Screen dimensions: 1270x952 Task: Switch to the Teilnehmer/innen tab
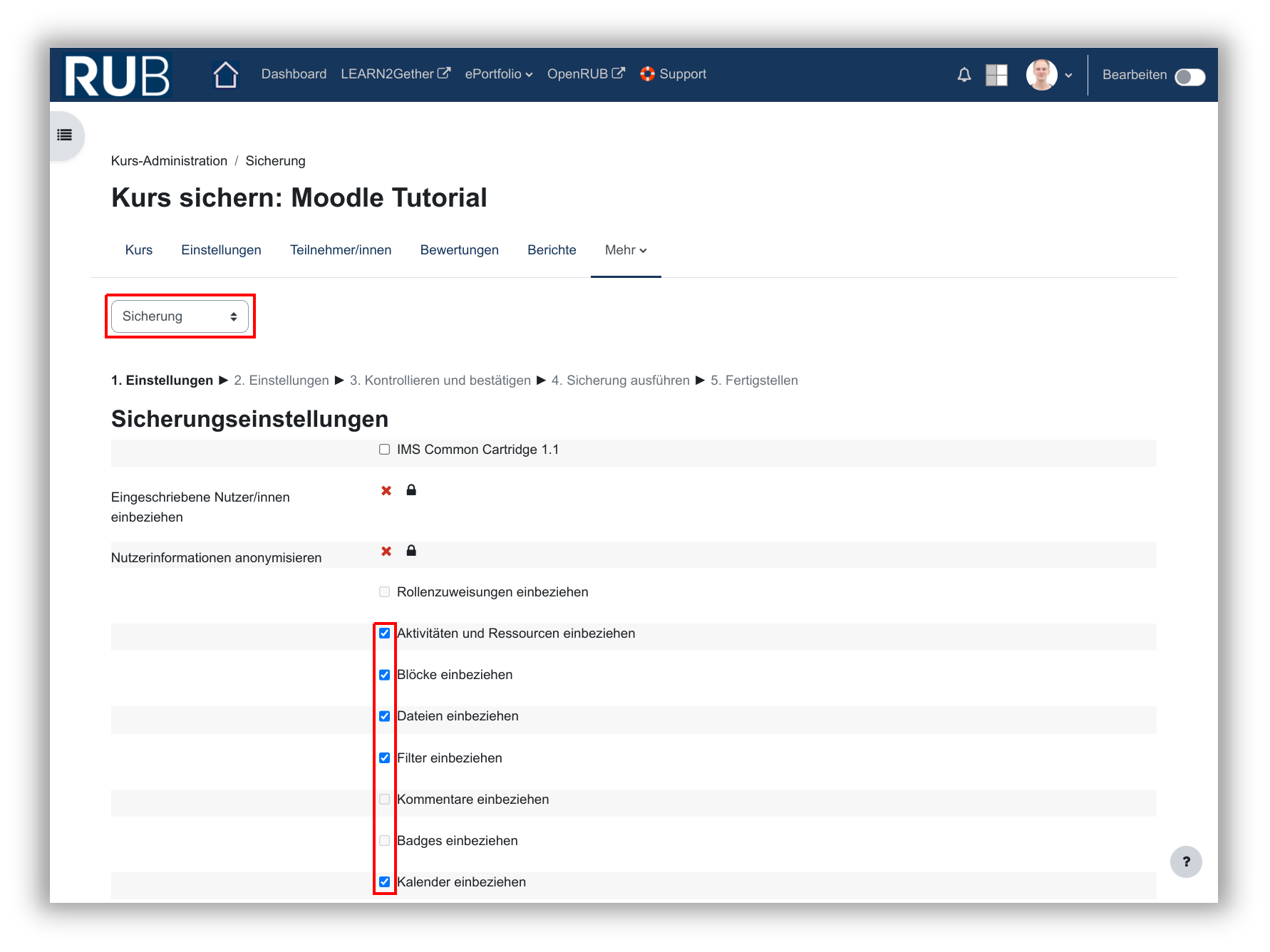tap(341, 250)
